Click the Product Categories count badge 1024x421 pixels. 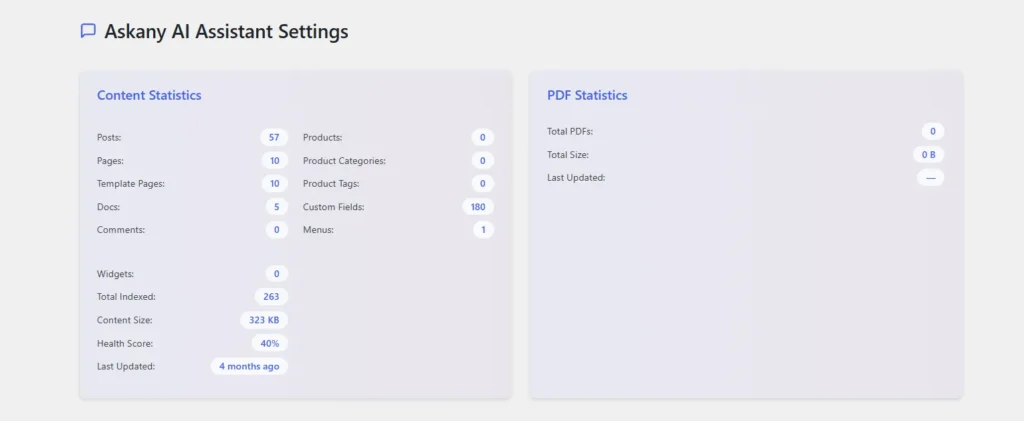483,161
